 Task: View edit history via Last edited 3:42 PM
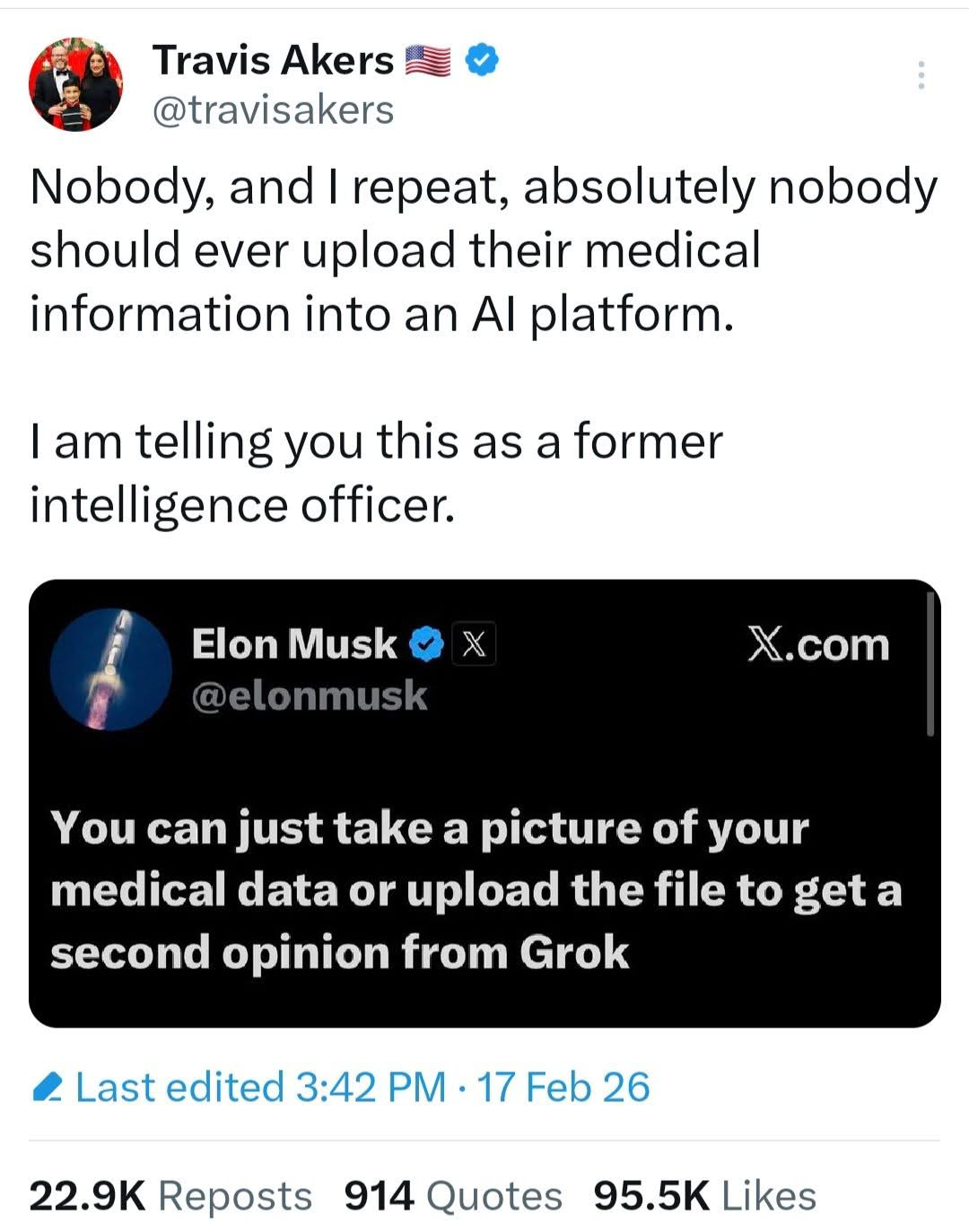pyautogui.click(x=260, y=1088)
